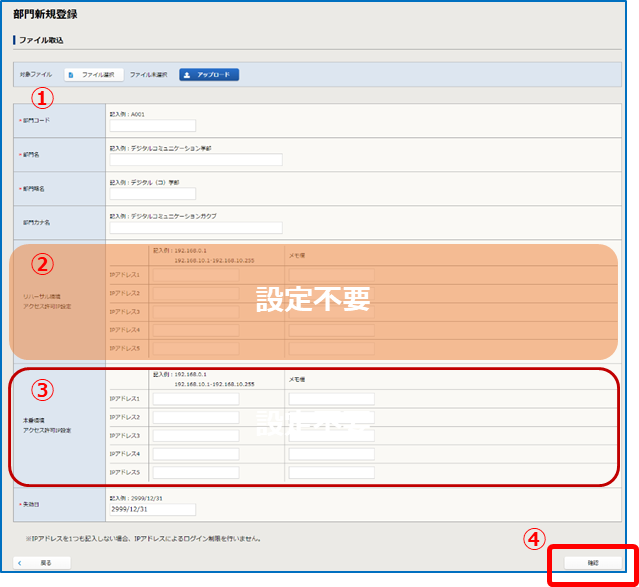Select production IPアドレス4 メモ欄 field

click(x=331, y=454)
